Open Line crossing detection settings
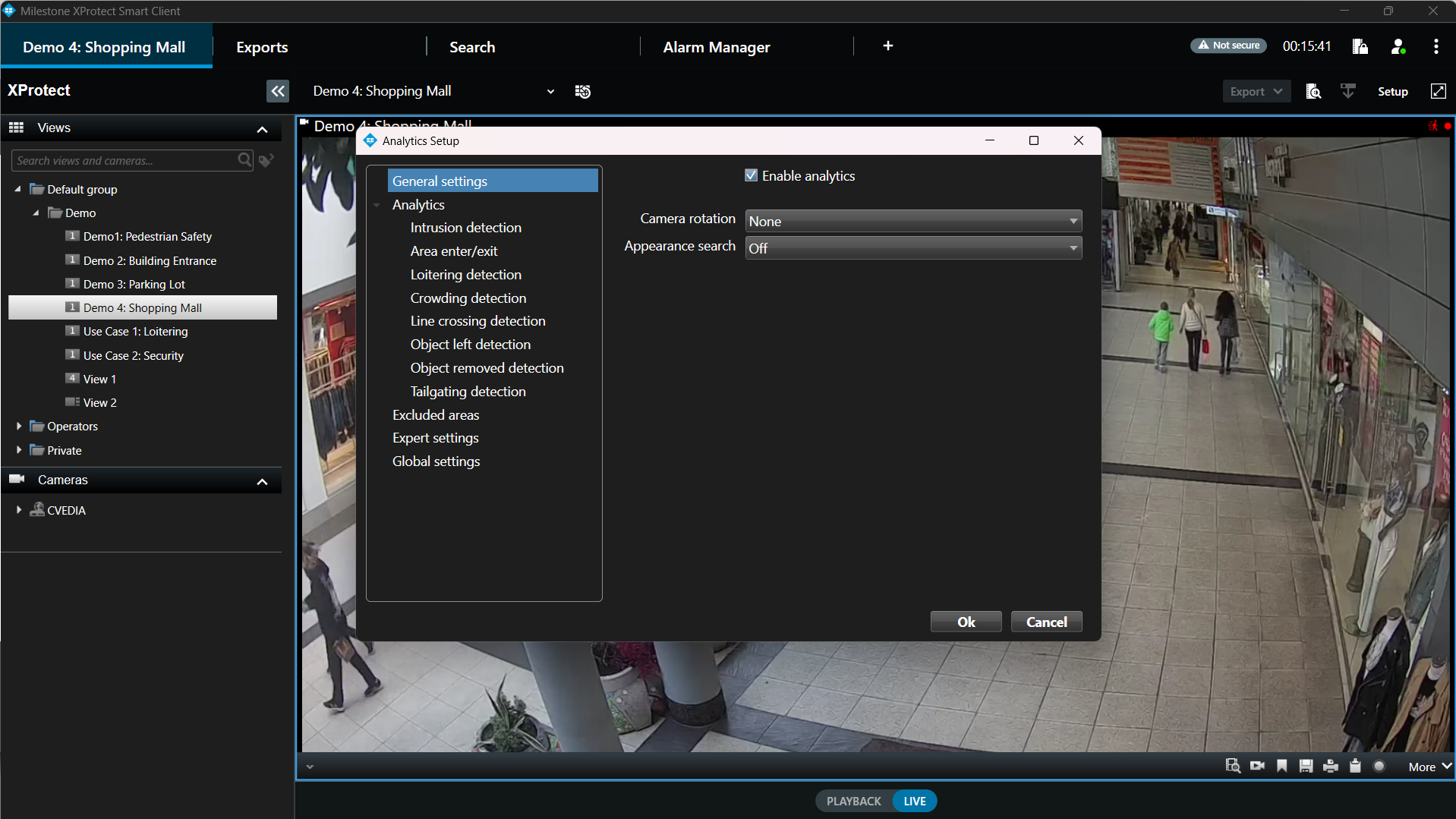This screenshot has width=1456, height=819. [x=477, y=321]
